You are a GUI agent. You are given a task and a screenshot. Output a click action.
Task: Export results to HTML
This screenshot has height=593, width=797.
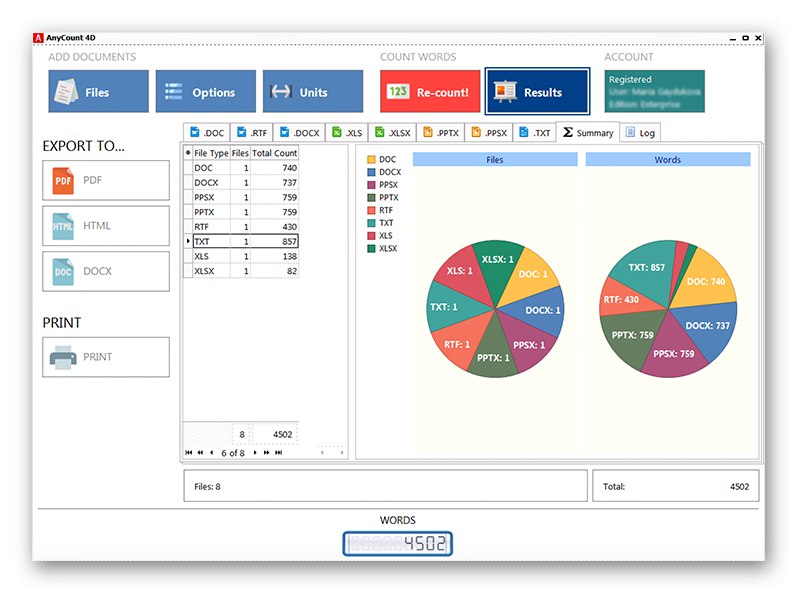click(106, 226)
